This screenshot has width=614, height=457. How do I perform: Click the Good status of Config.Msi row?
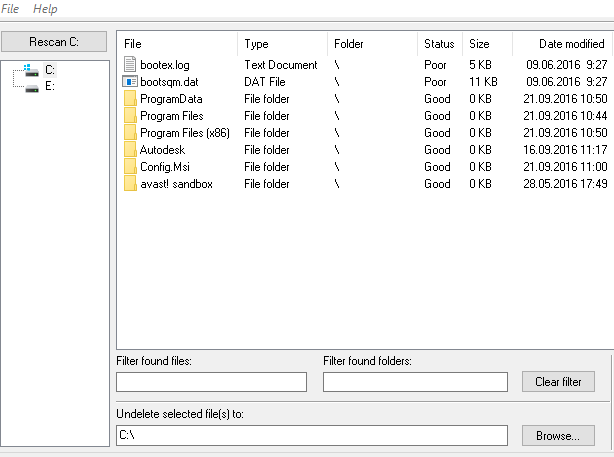point(437,167)
